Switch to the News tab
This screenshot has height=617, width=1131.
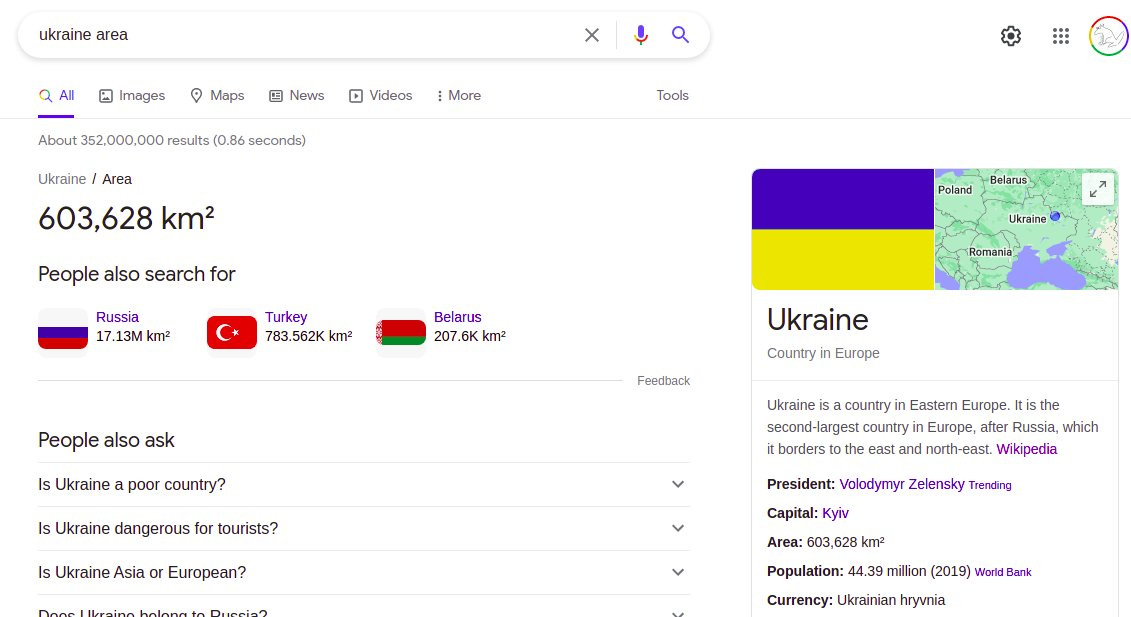pyautogui.click(x=296, y=95)
